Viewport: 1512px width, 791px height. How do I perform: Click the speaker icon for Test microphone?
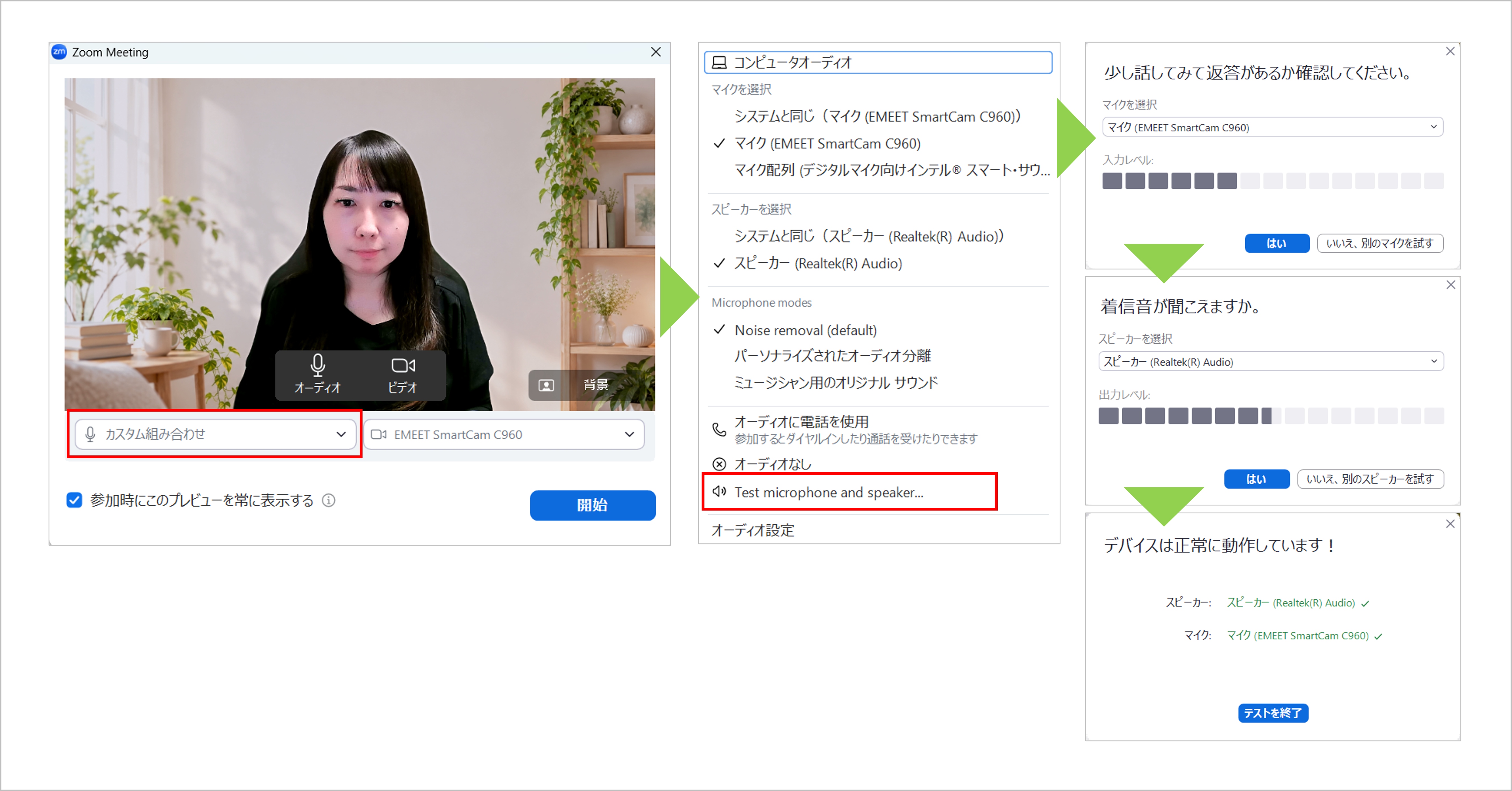coord(719,492)
